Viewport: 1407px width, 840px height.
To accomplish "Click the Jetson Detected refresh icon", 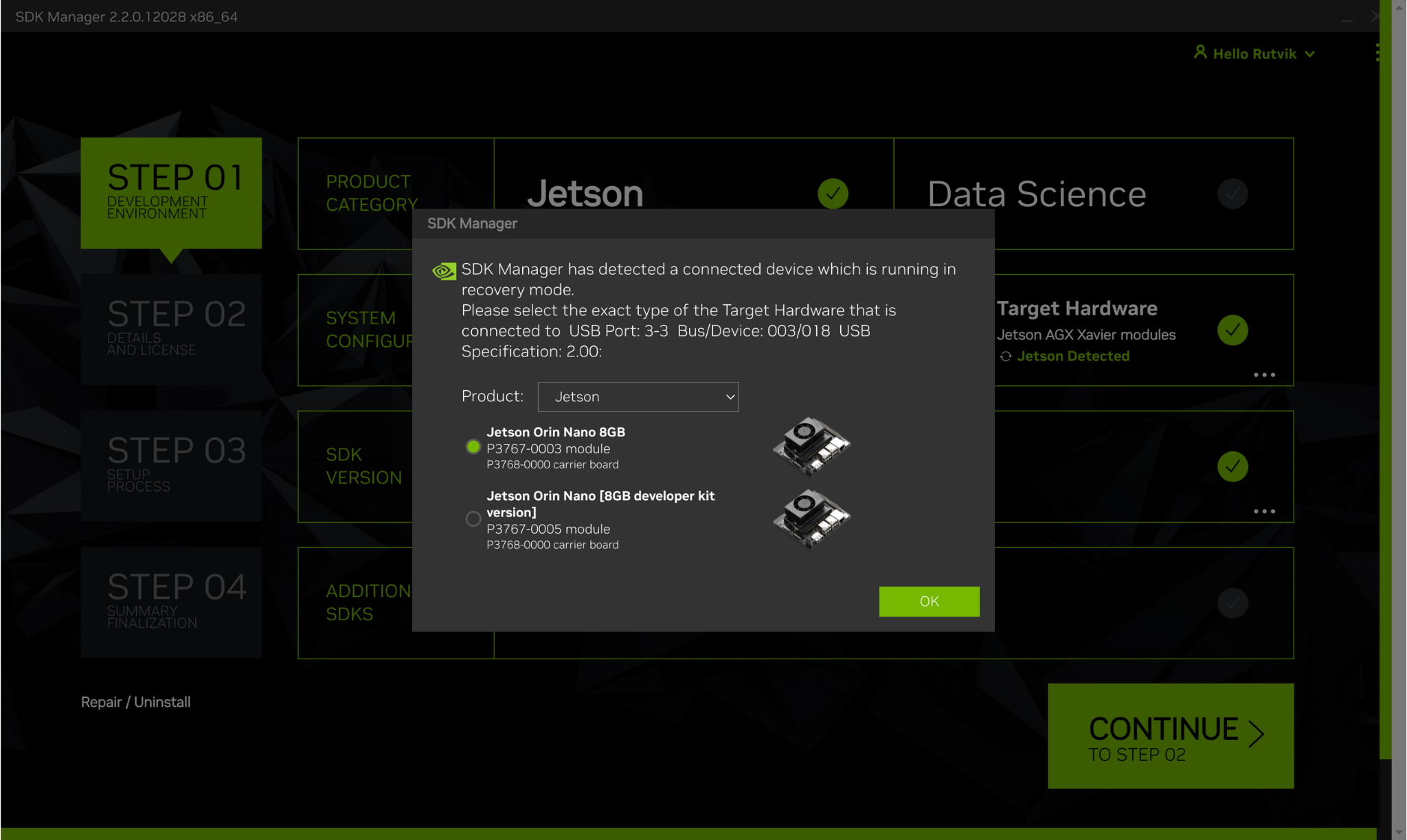I will pos(1006,356).
